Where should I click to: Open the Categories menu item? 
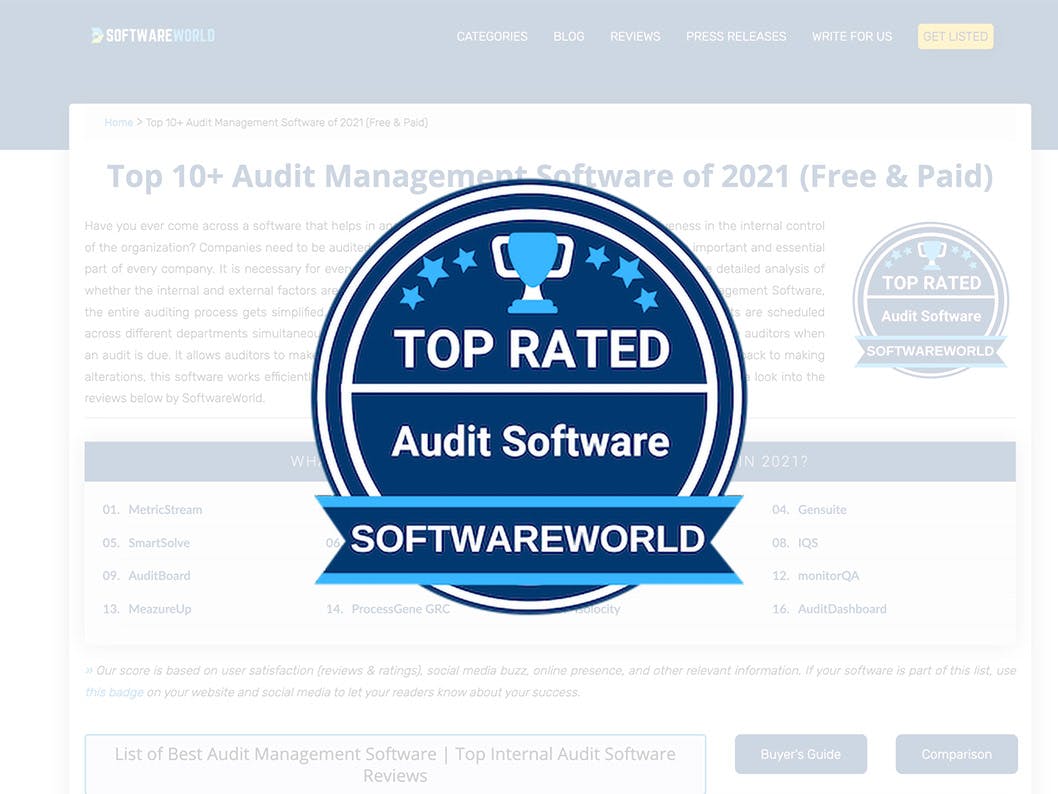pyautogui.click(x=492, y=36)
